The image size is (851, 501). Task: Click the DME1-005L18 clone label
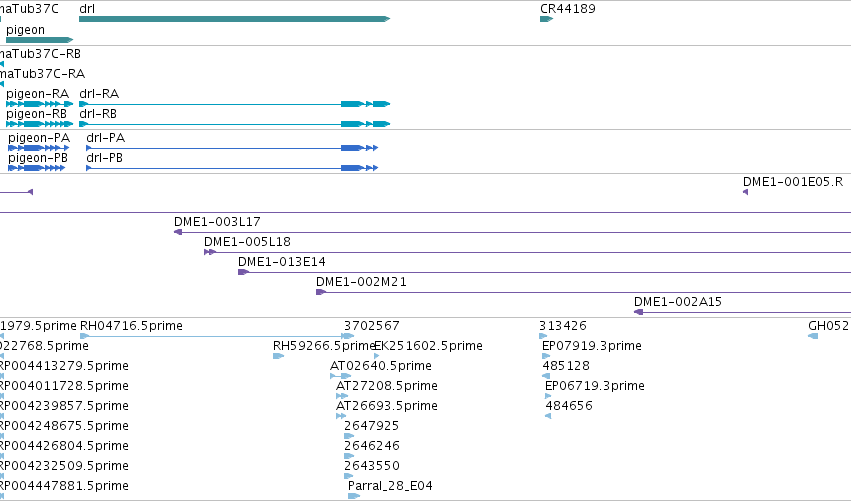247,242
